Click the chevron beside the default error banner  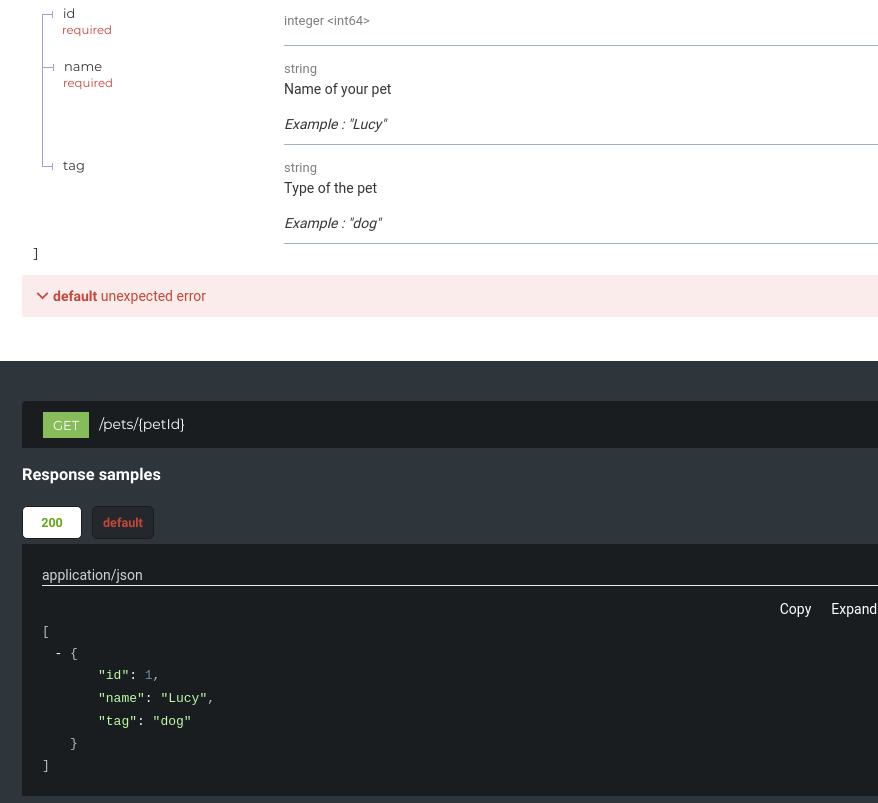[x=42, y=296]
